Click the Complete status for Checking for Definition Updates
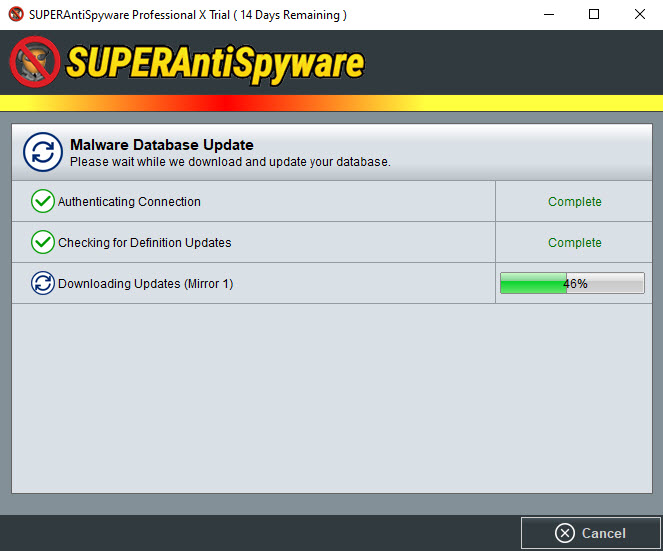 575,243
